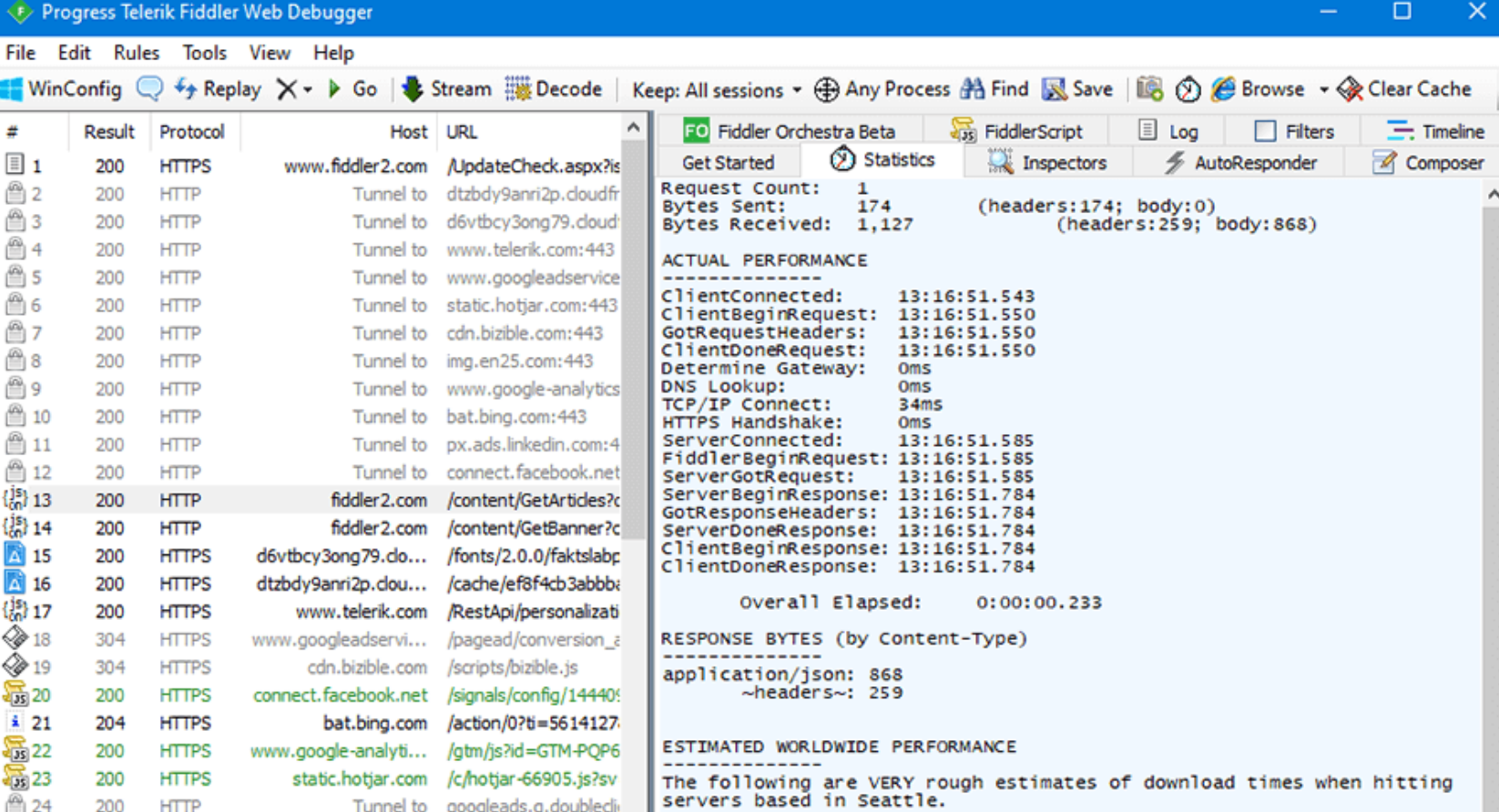Click the Statistics panel scroll-up arrow
Viewport: 1499px width, 812px height.
(1492, 193)
